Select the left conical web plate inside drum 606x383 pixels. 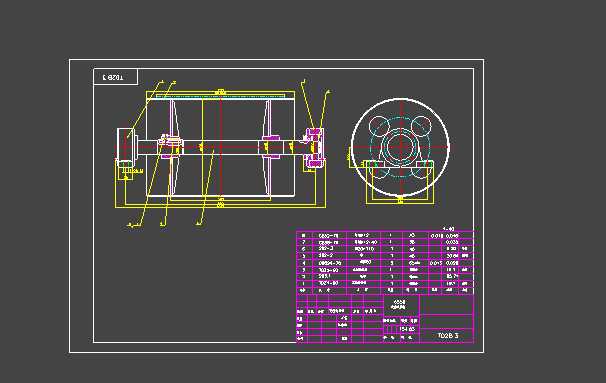click(173, 147)
